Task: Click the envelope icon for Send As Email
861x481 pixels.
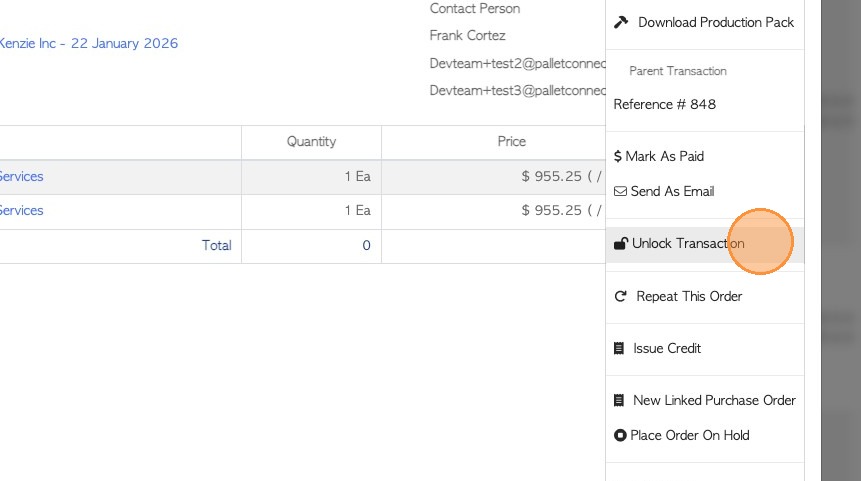Action: click(x=620, y=191)
